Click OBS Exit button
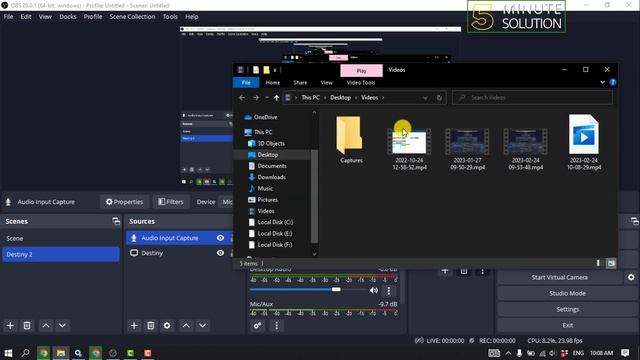 [x=567, y=325]
